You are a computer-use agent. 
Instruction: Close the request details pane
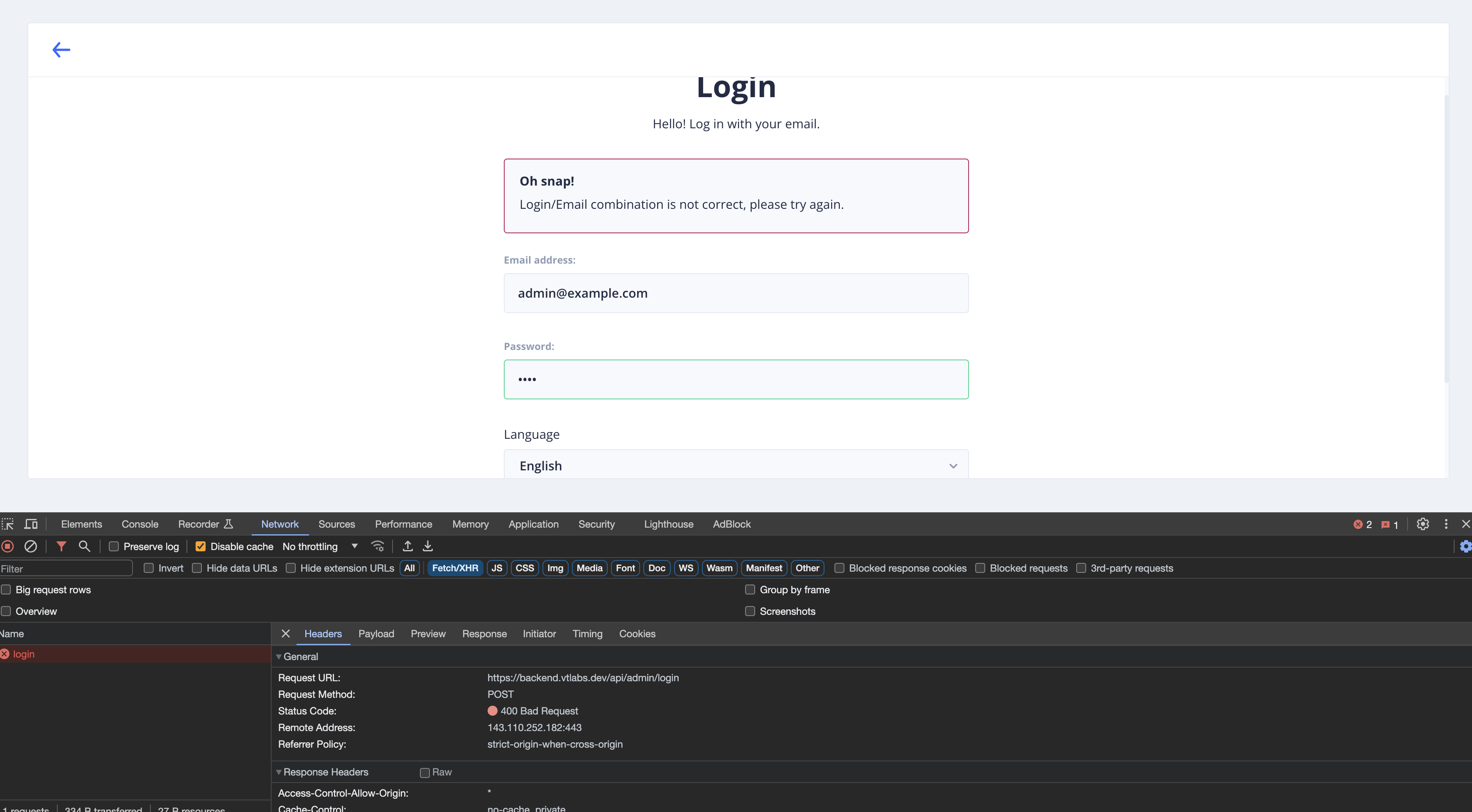286,634
